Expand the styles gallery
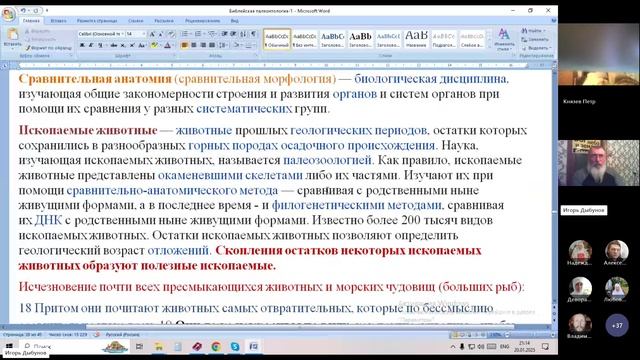Image resolution: width=640 pixels, height=360 pixels. (489, 47)
